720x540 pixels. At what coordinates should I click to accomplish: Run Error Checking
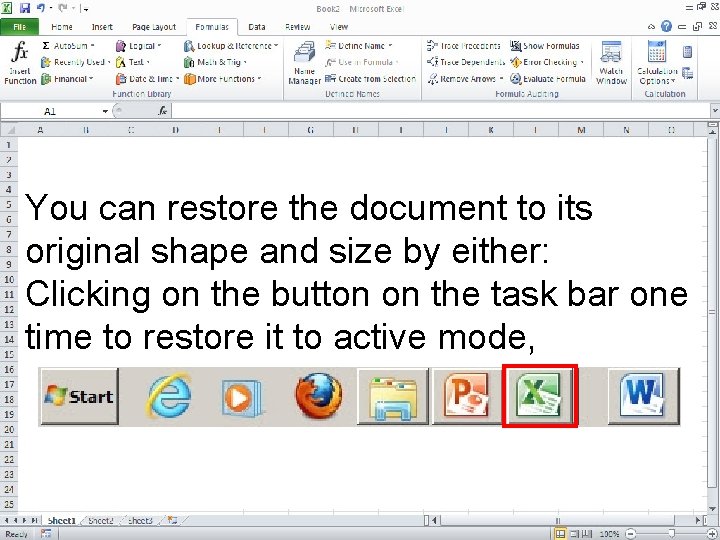pos(546,62)
